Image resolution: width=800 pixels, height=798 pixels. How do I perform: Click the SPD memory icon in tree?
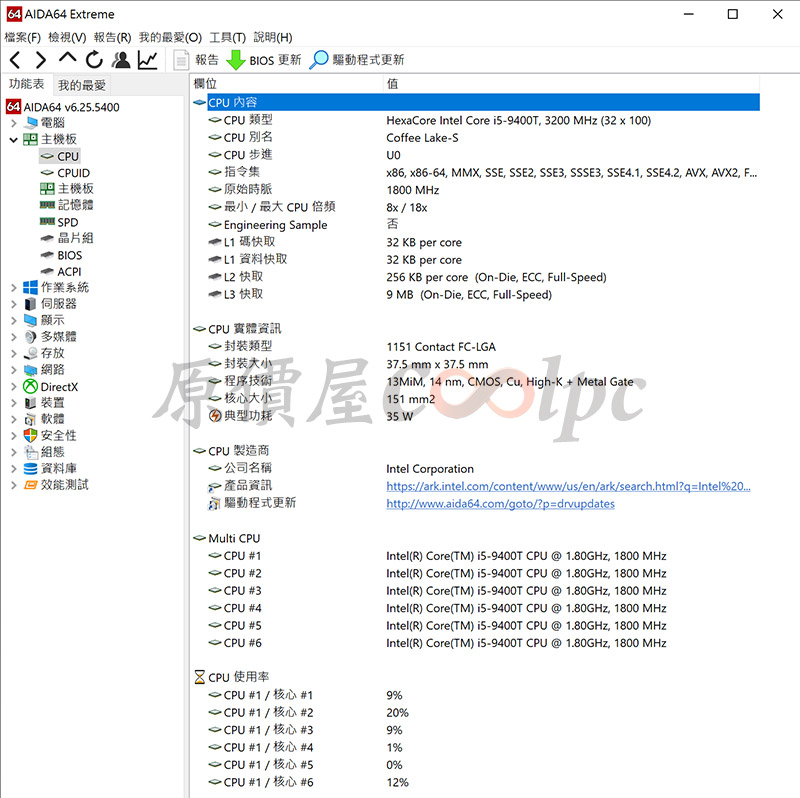coord(47,221)
